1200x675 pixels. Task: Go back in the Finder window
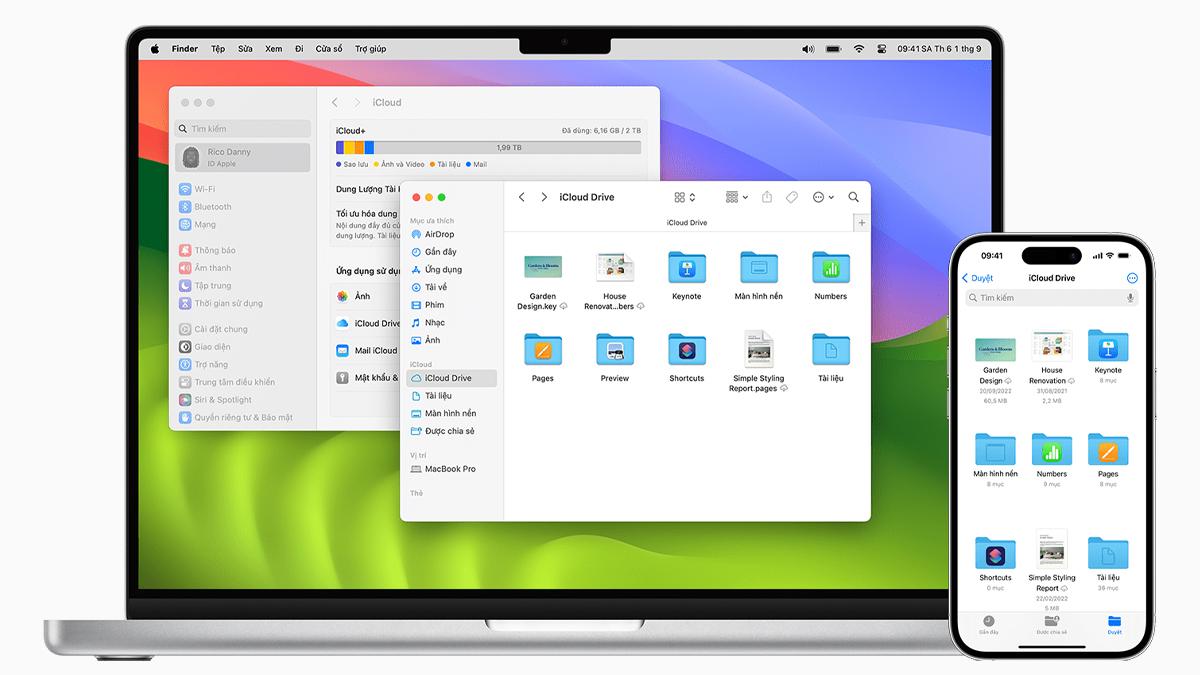[x=522, y=197]
